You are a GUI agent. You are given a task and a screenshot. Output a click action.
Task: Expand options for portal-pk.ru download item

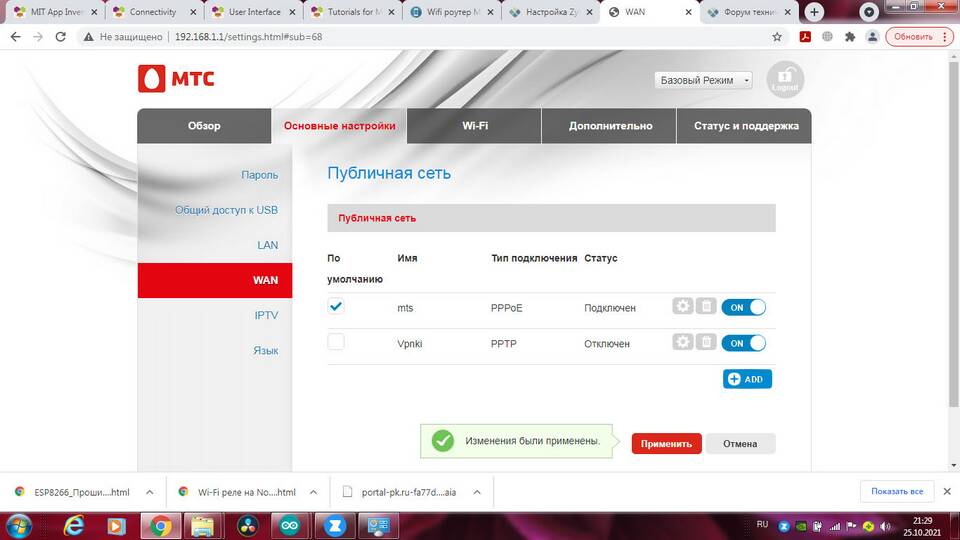point(476,492)
